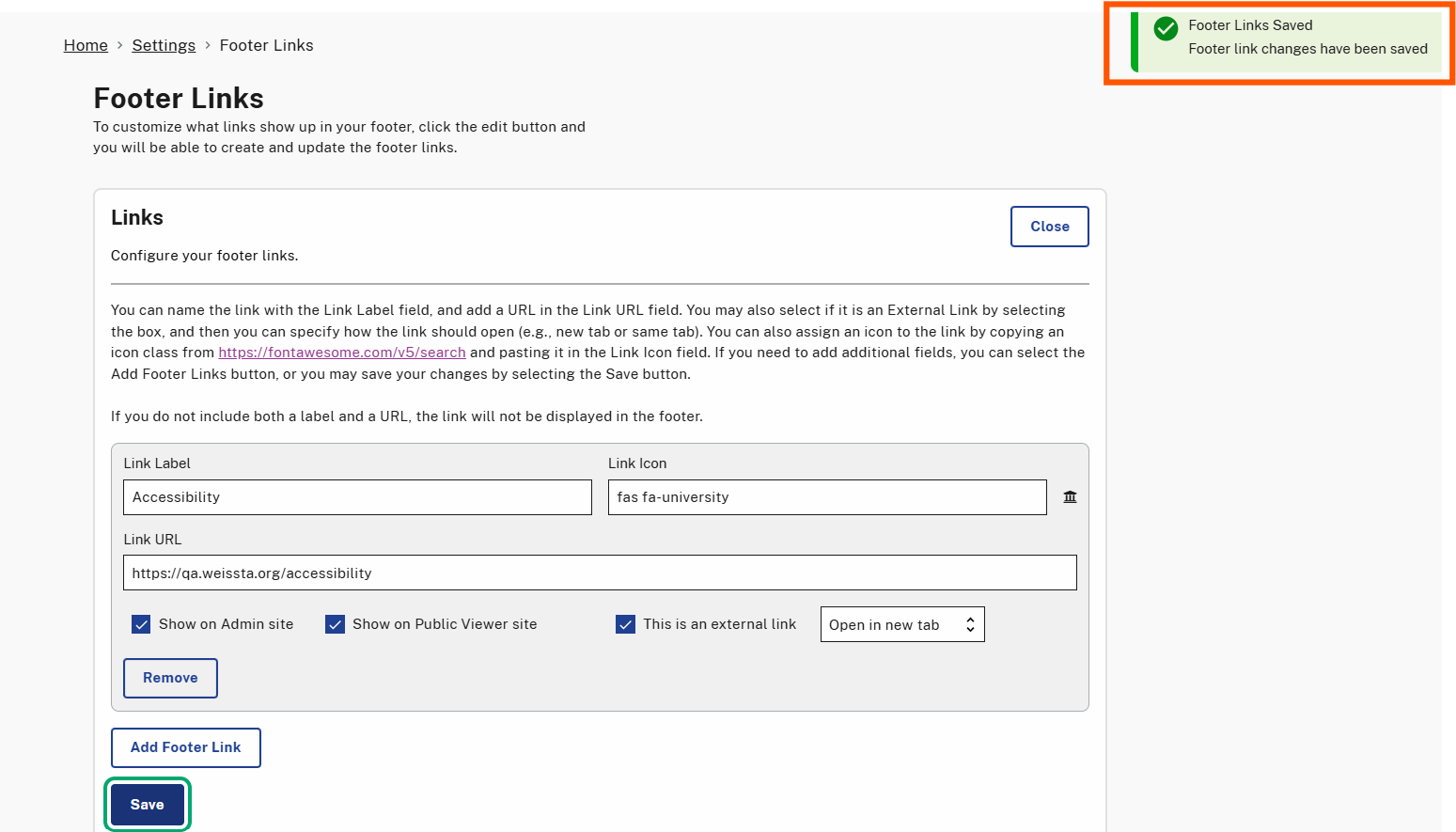This screenshot has height=832, width=1456.
Task: Click the Links section heading
Action: (136, 217)
